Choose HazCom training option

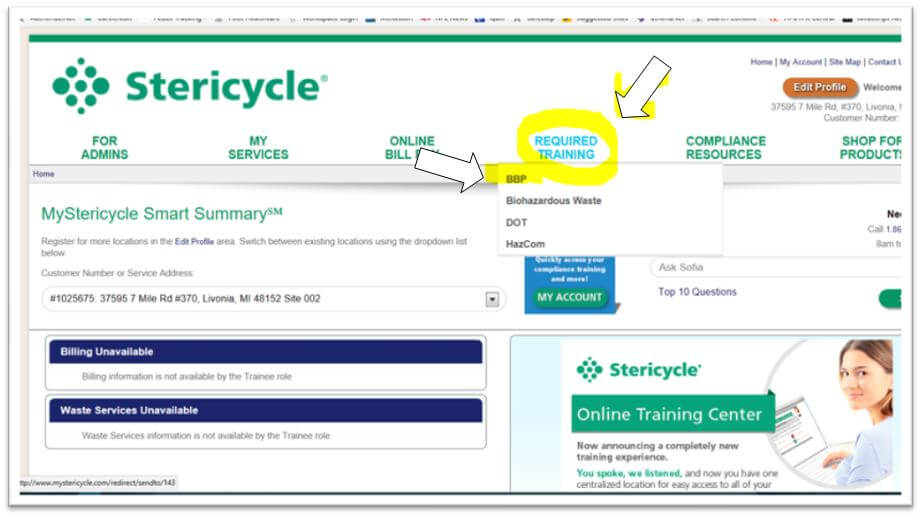[525, 244]
